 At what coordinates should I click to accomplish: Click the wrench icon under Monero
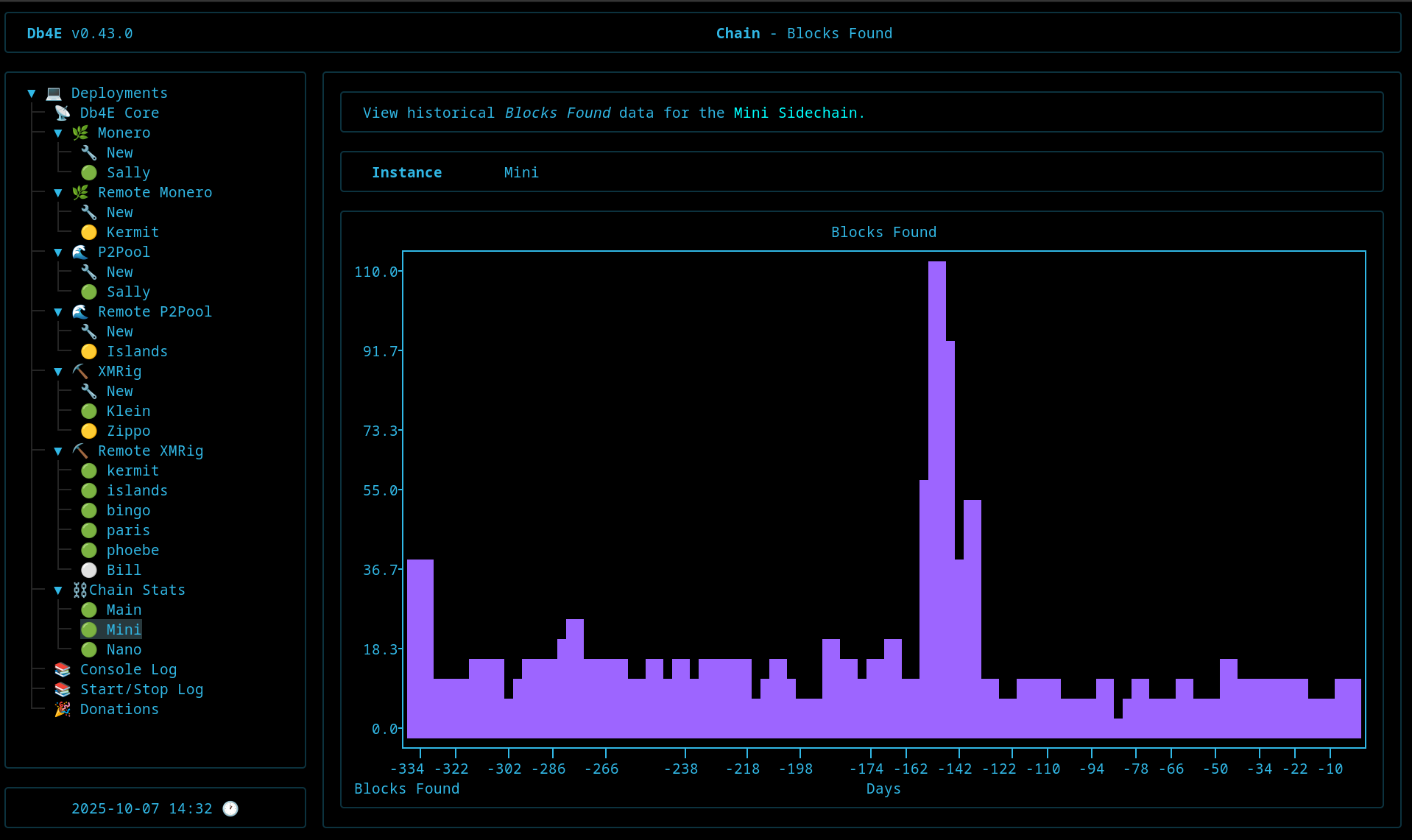89,152
